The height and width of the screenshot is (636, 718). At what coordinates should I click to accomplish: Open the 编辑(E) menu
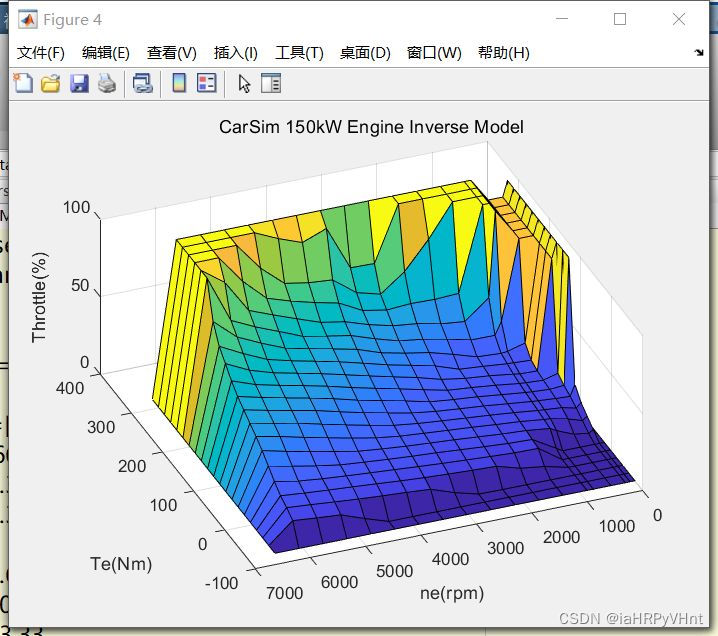(x=106, y=53)
